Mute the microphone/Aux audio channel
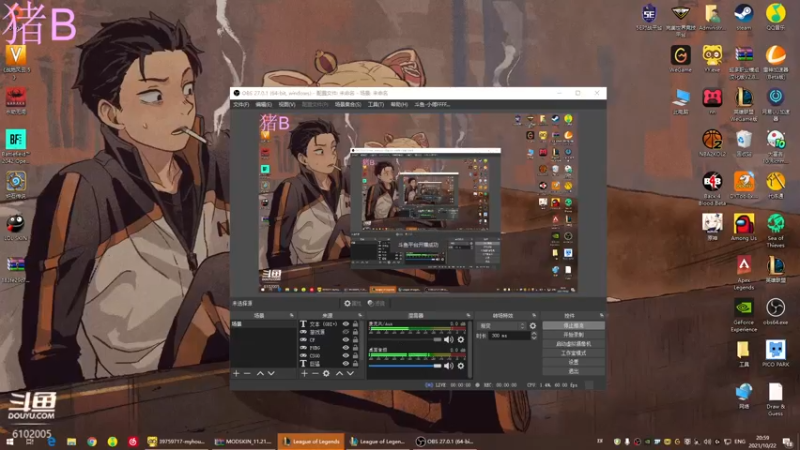Viewport: 800px width, 450px height. point(448,339)
